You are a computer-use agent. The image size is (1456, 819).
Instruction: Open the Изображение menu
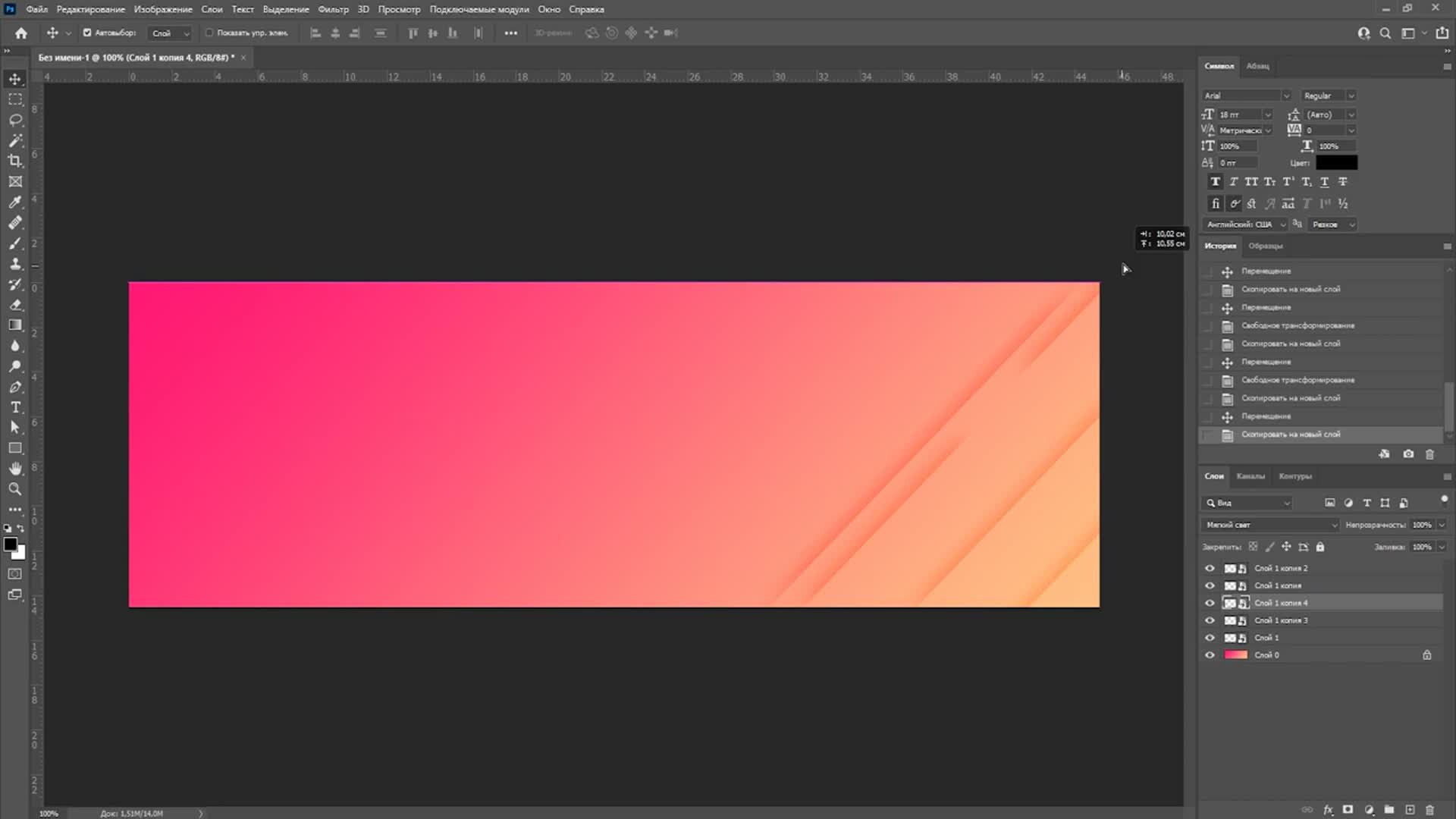(x=163, y=9)
